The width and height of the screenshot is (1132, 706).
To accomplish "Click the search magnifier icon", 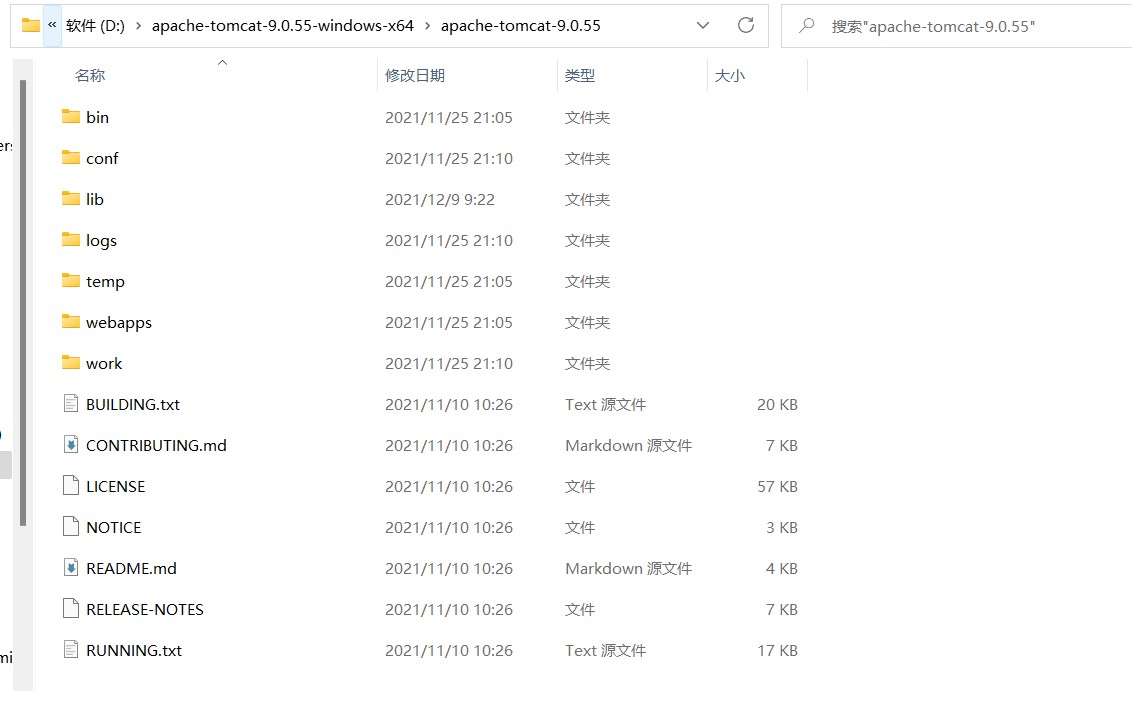I will click(x=806, y=26).
